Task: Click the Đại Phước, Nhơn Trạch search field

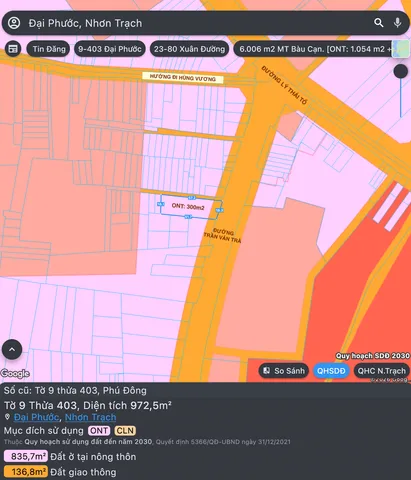Action: coord(197,23)
